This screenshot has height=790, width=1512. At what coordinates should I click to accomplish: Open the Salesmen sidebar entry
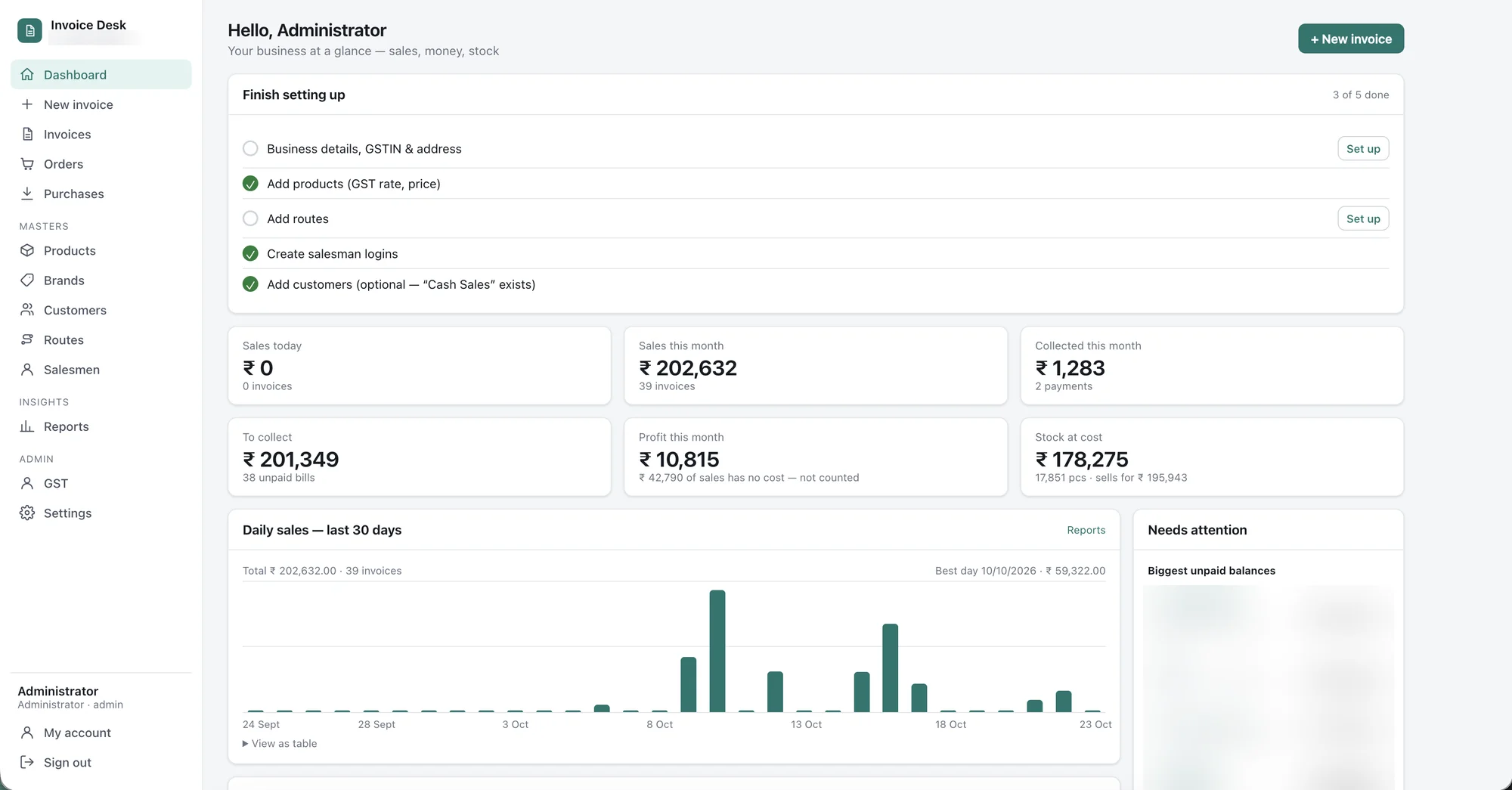click(101, 370)
